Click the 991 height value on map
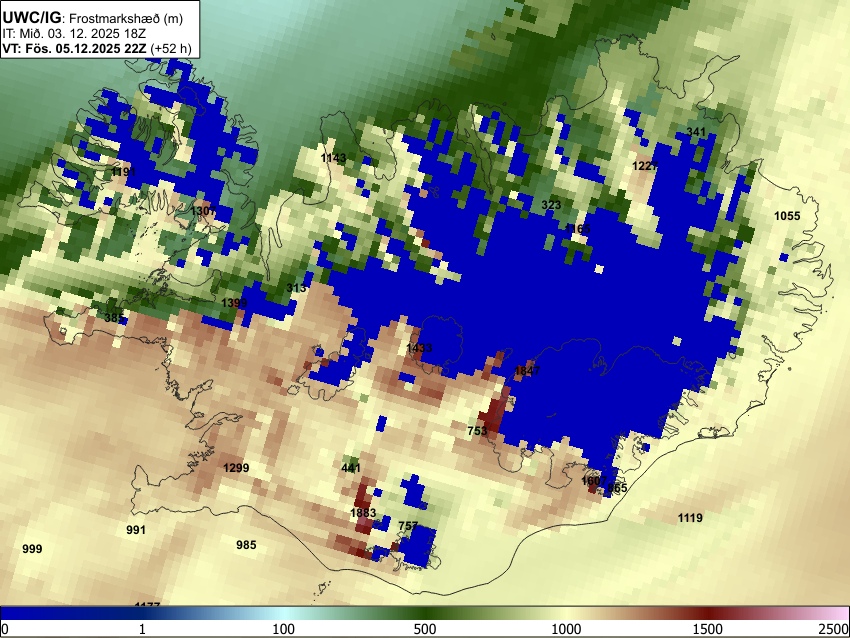 136,530
